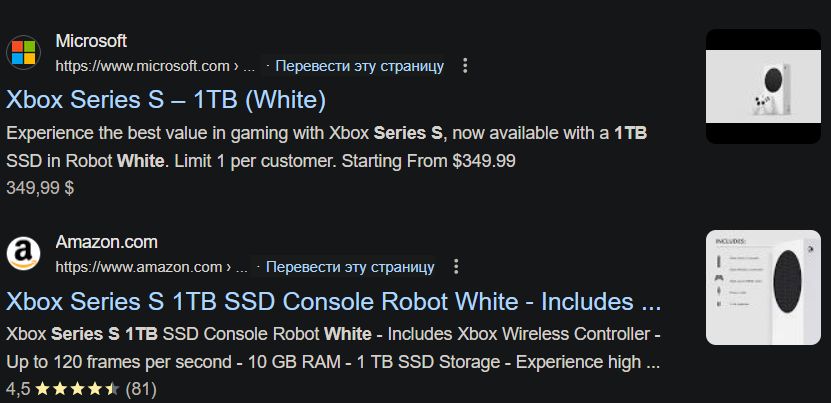Click the (81) review count
This screenshot has height=403, width=831.
(x=141, y=388)
